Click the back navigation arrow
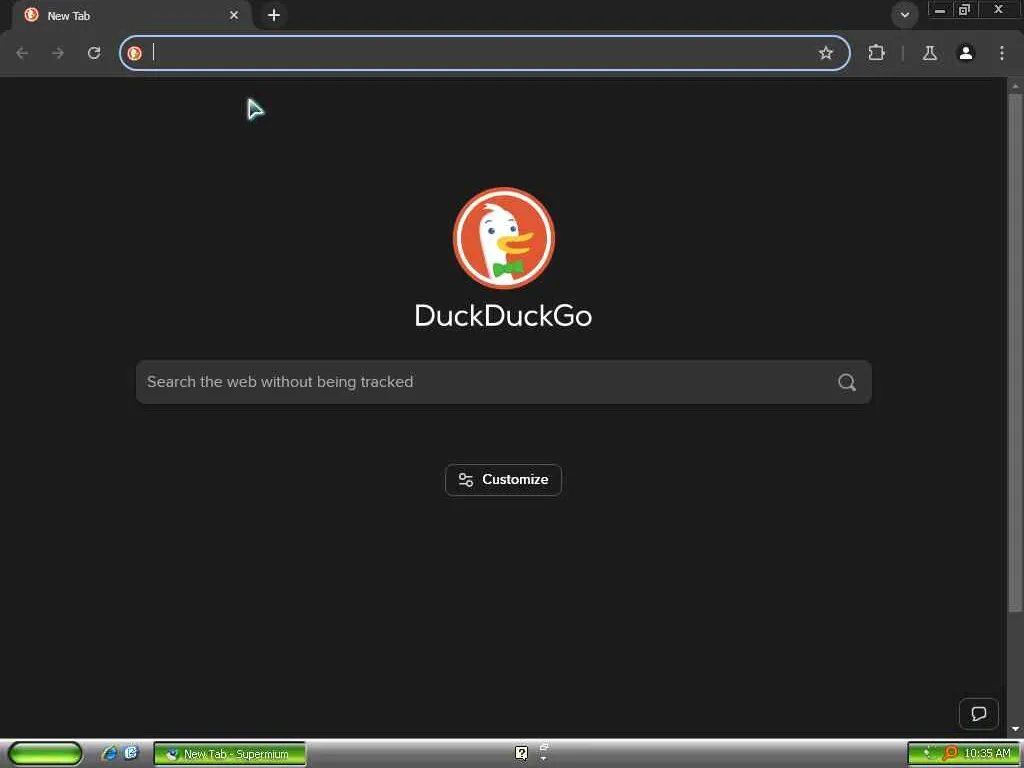 coord(22,53)
